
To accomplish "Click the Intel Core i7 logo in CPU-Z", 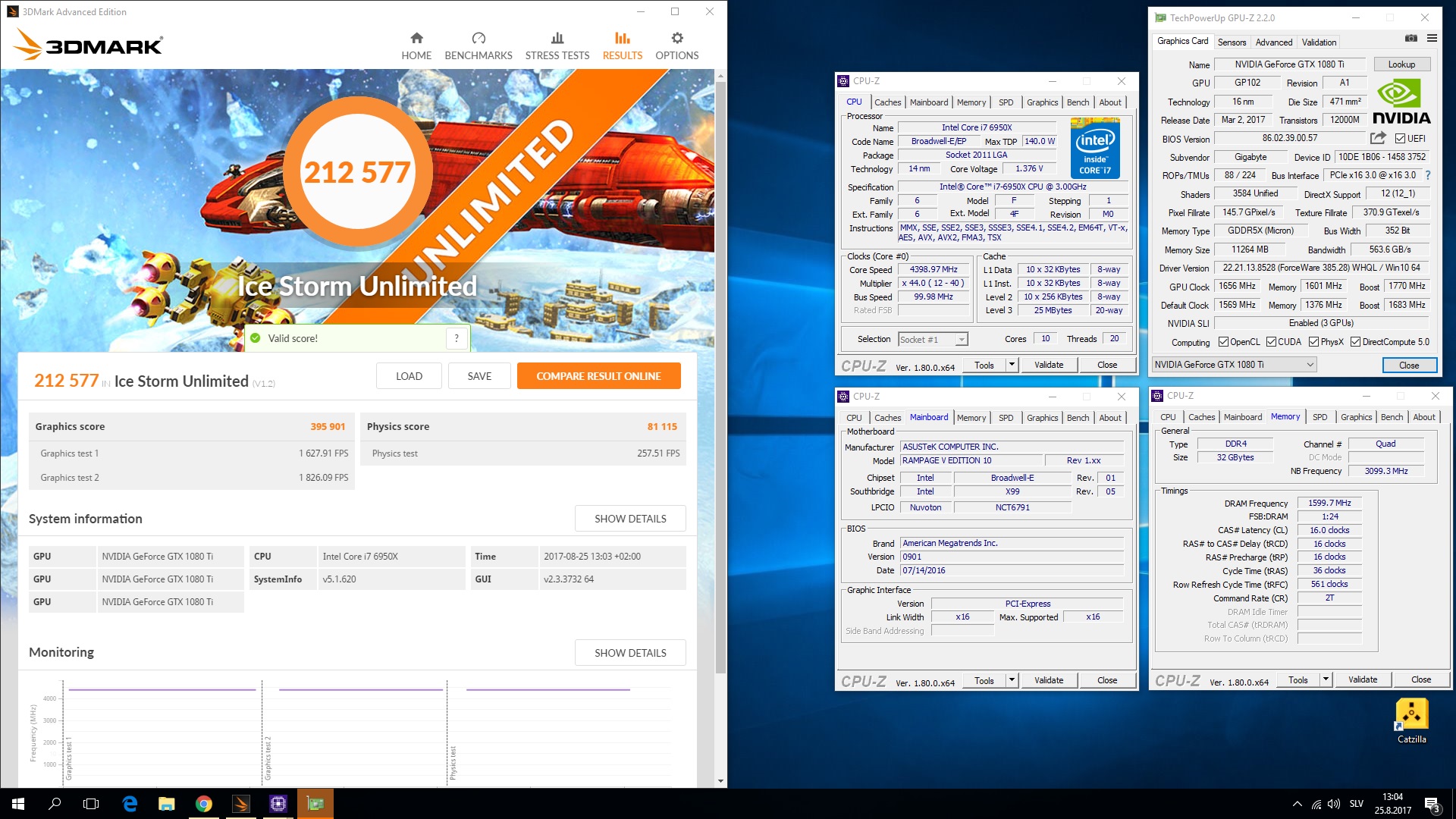I will click(1095, 149).
